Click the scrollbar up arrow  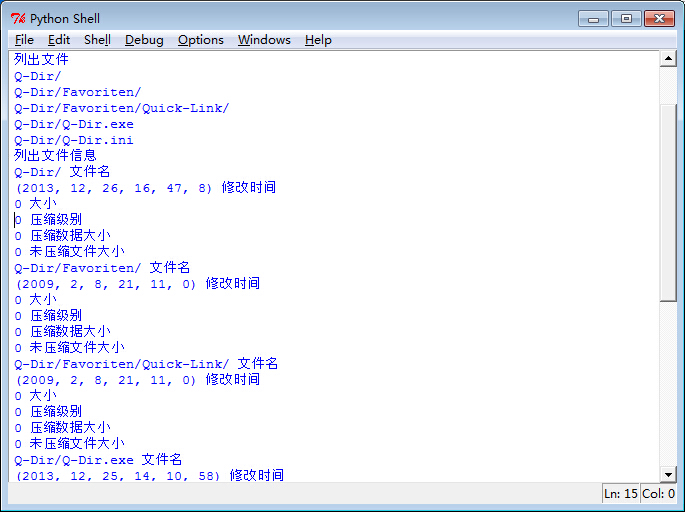(x=668, y=59)
